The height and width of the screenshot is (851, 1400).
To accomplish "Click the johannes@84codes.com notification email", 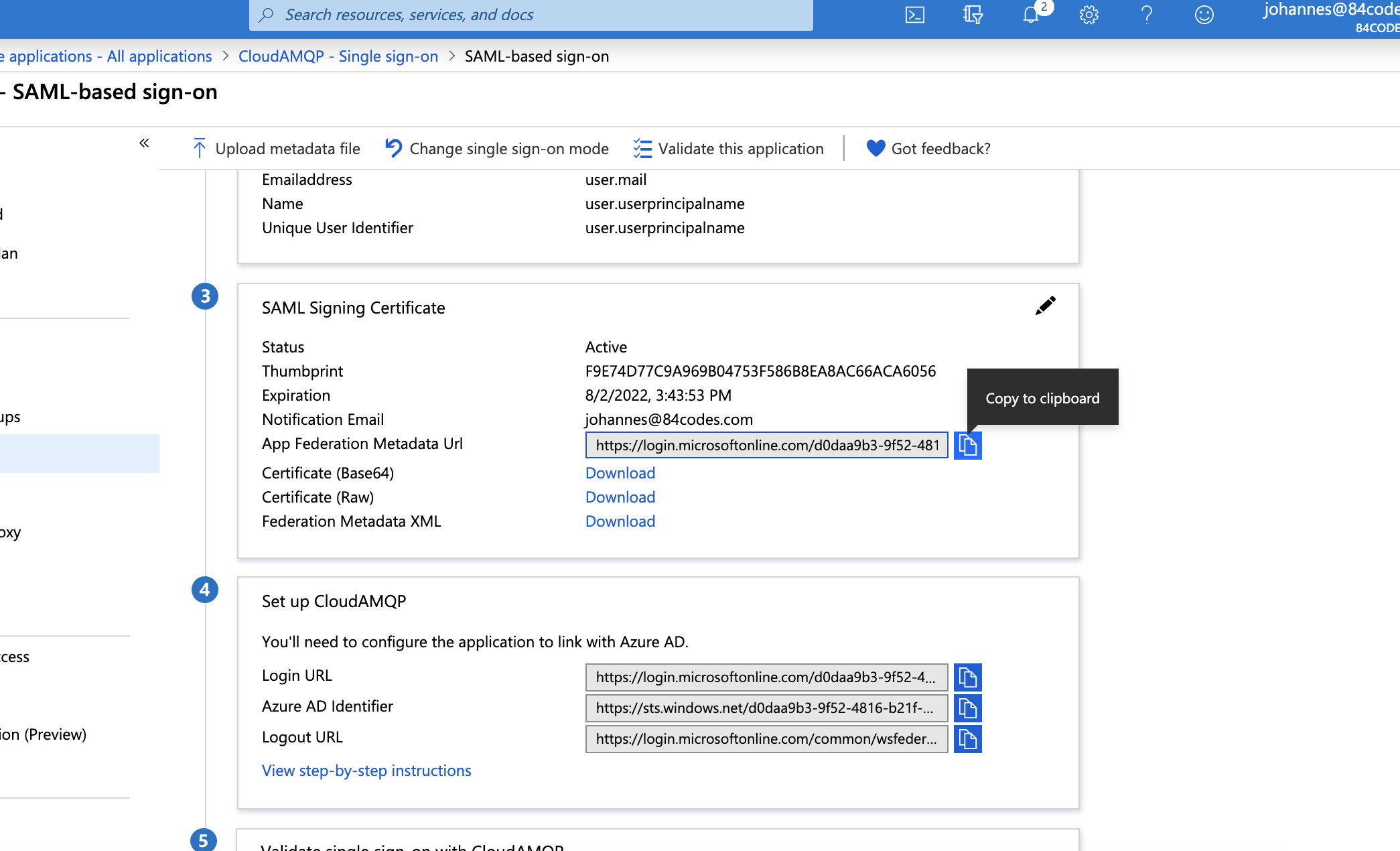I will pyautogui.click(x=669, y=419).
